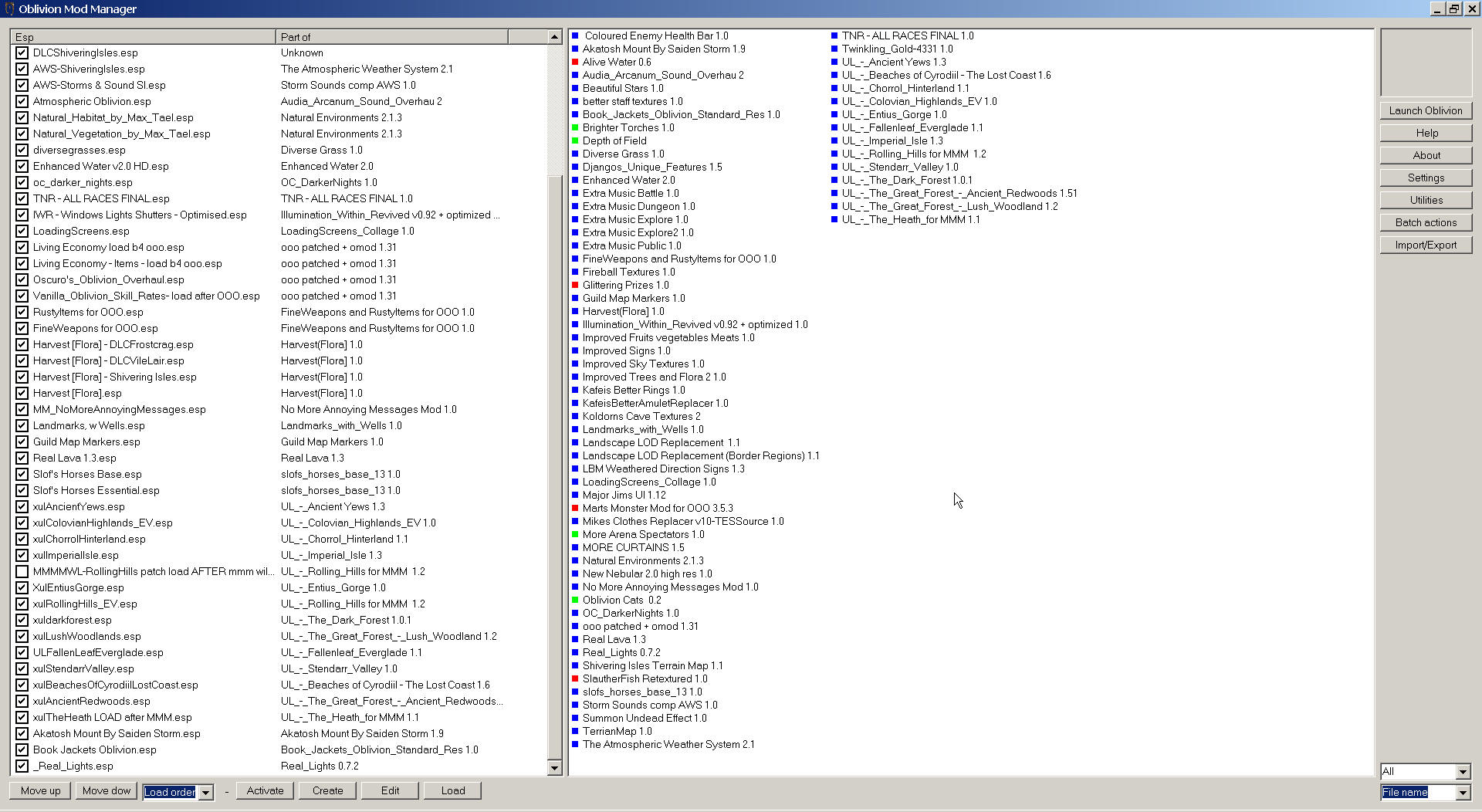Open Utilities menu button
Screen dimensions: 1482x812
coord(1426,200)
